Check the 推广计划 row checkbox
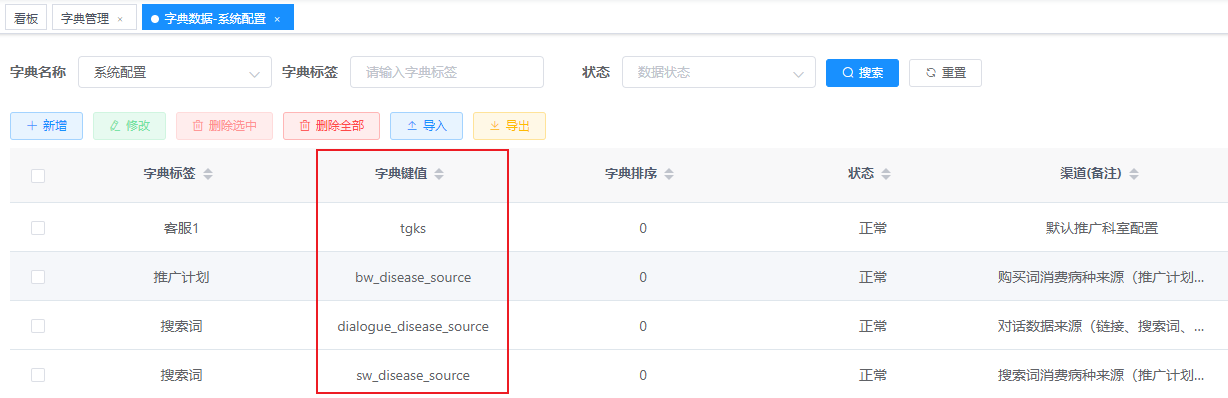This screenshot has width=1228, height=398. 38,277
